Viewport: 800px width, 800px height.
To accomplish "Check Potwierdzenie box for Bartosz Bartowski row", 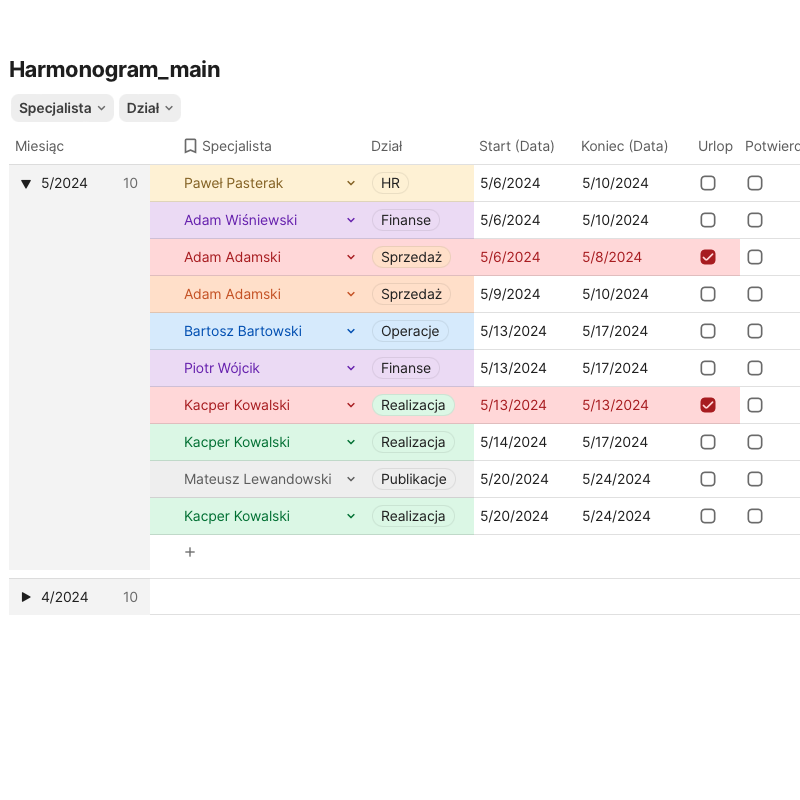I will (x=755, y=332).
